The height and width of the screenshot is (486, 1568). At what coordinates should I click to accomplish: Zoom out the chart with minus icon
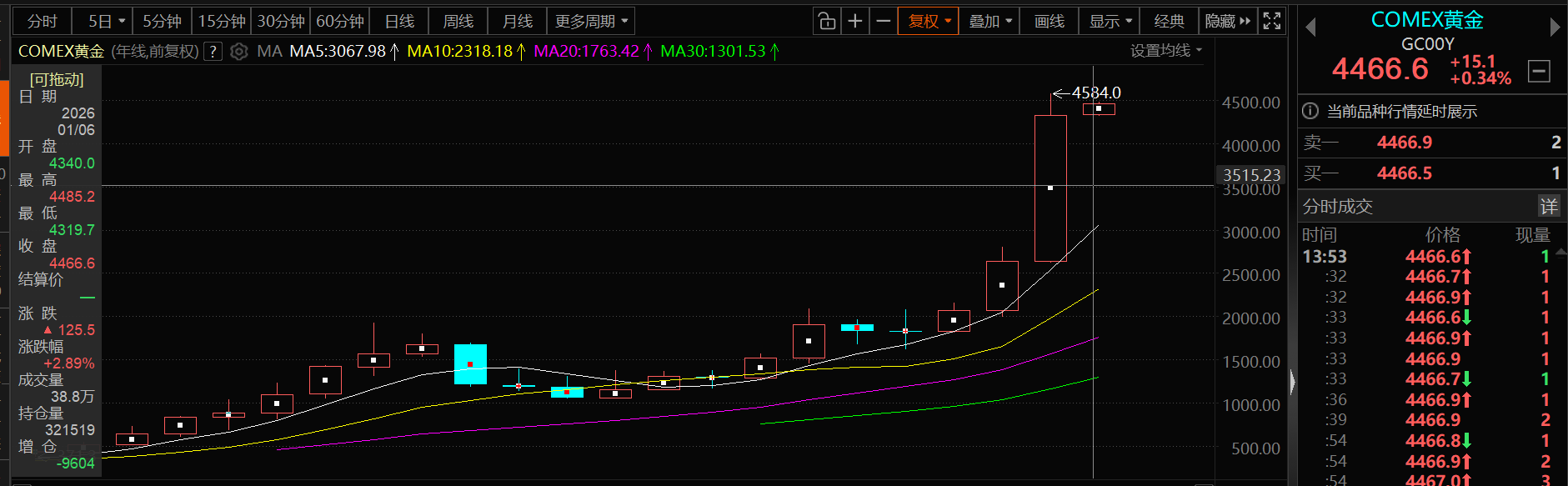click(884, 21)
